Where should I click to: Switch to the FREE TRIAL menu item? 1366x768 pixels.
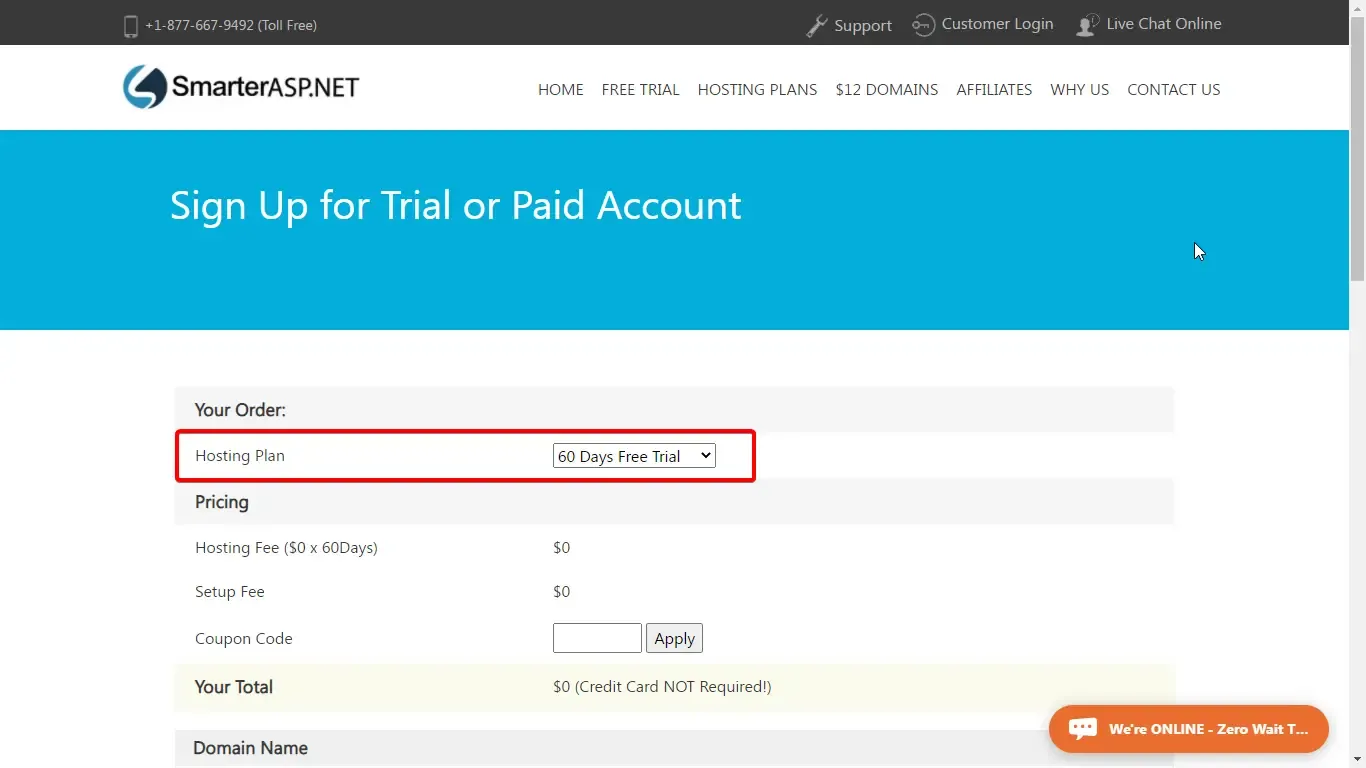tap(640, 89)
